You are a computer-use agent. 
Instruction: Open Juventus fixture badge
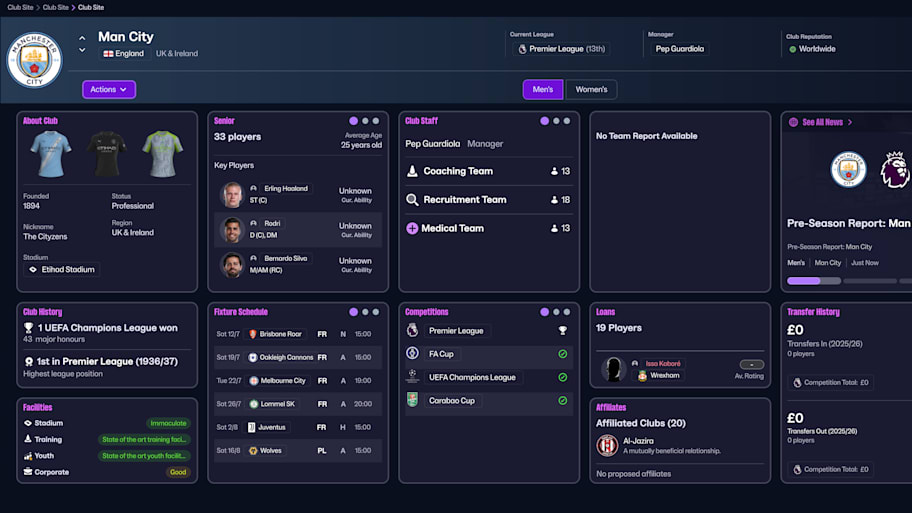(252, 427)
